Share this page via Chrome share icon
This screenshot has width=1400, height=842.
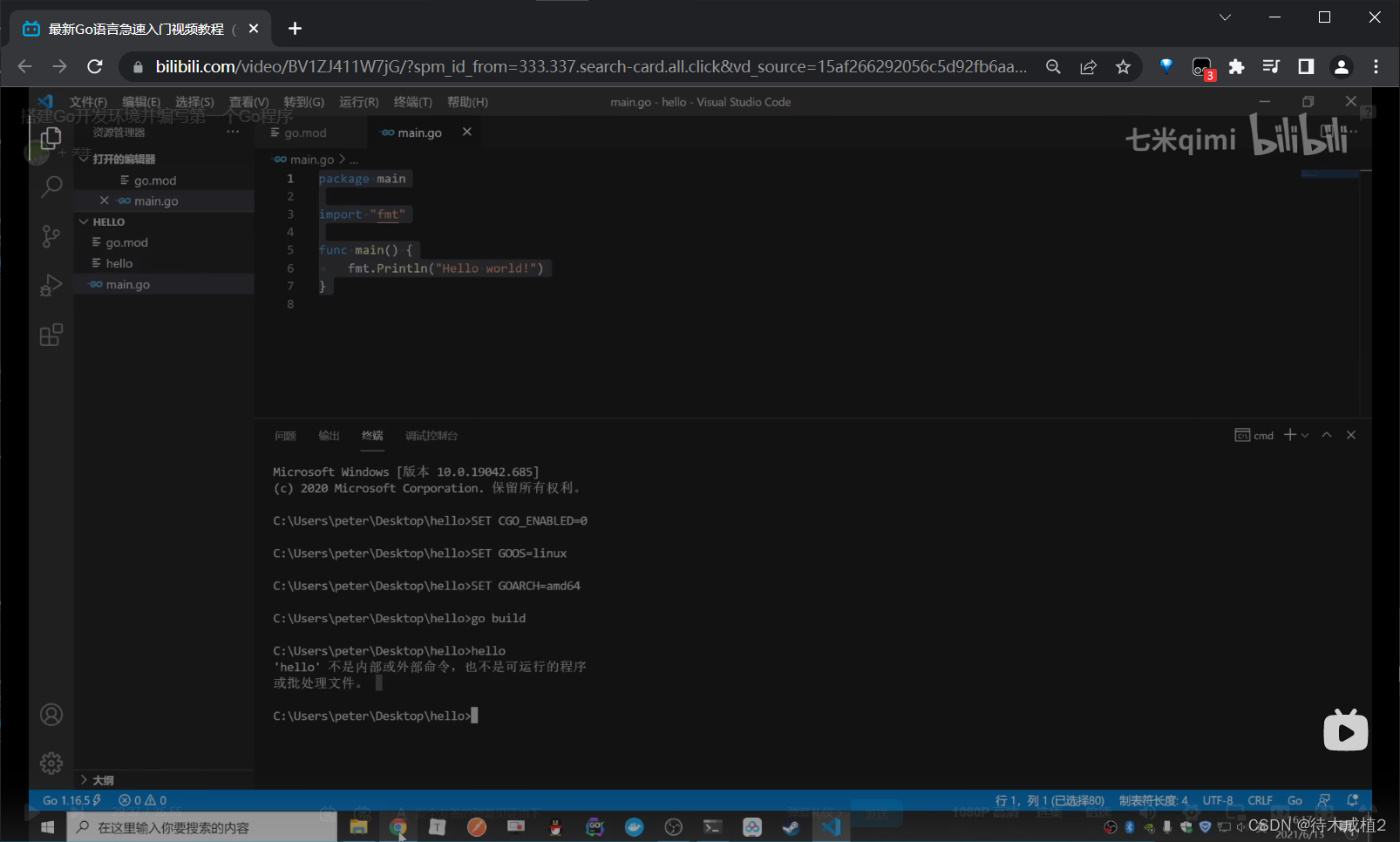[1088, 67]
